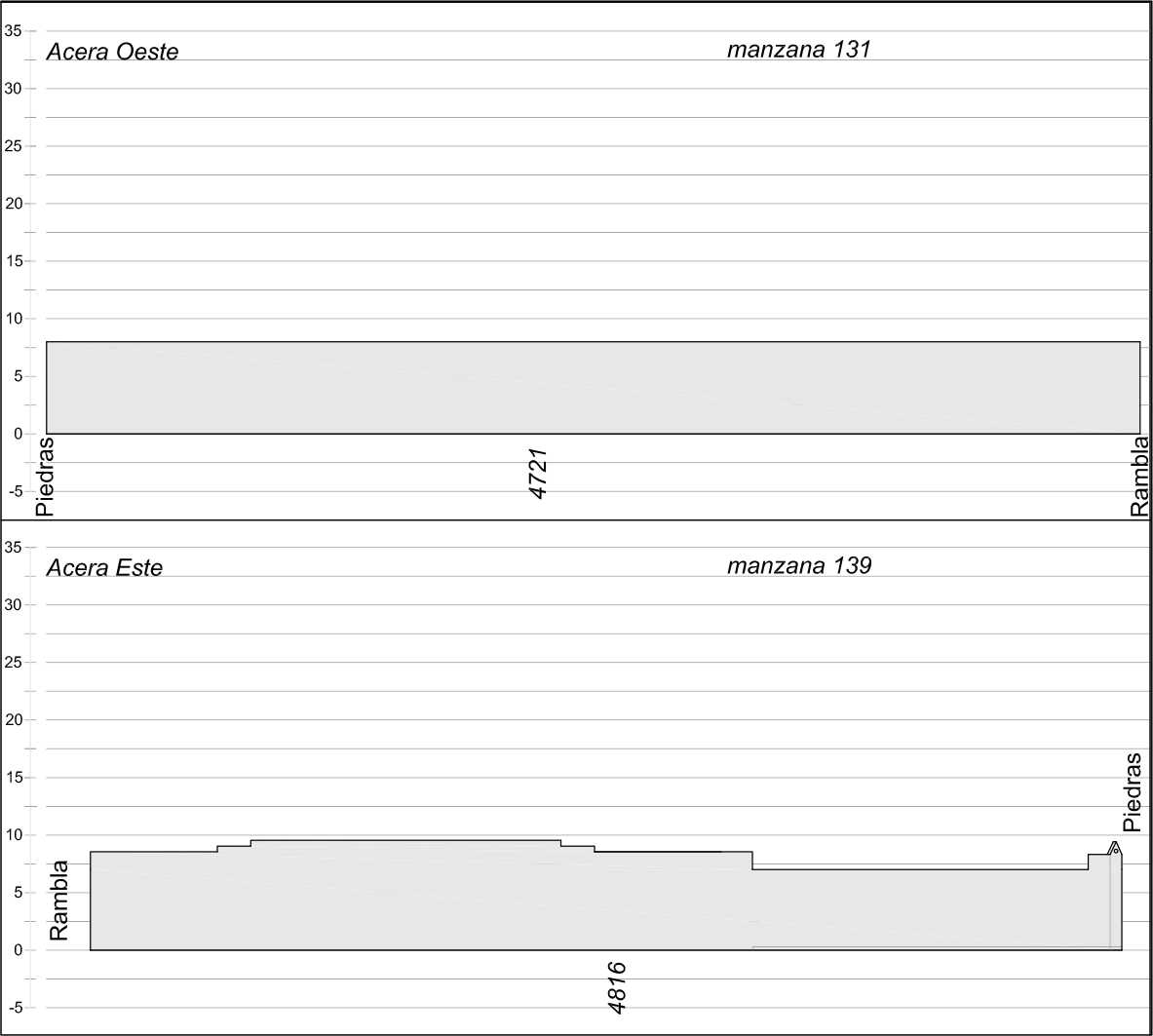Click the "Acera Este" heading
The image size is (1153, 1036).
point(104,568)
